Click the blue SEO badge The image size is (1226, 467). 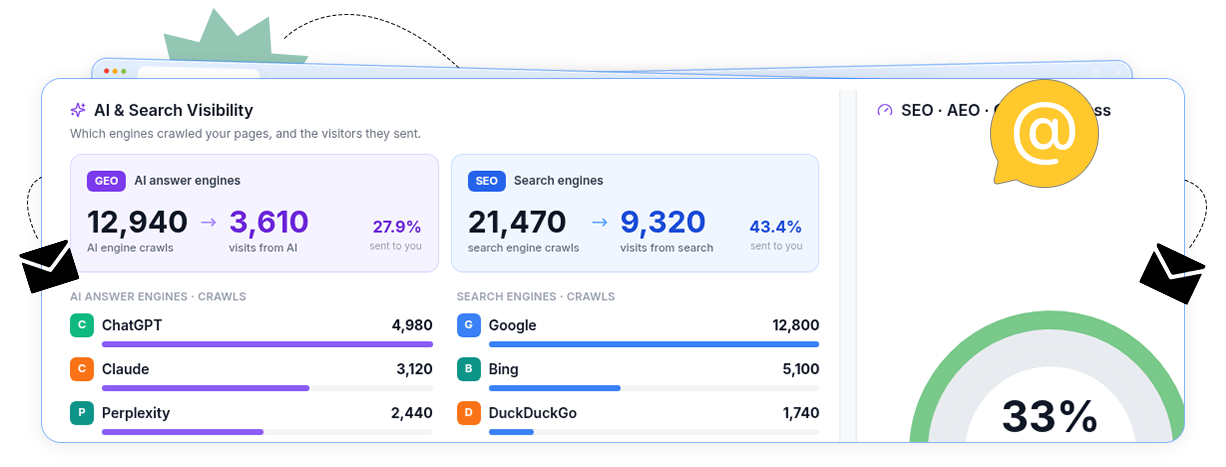[x=486, y=181]
